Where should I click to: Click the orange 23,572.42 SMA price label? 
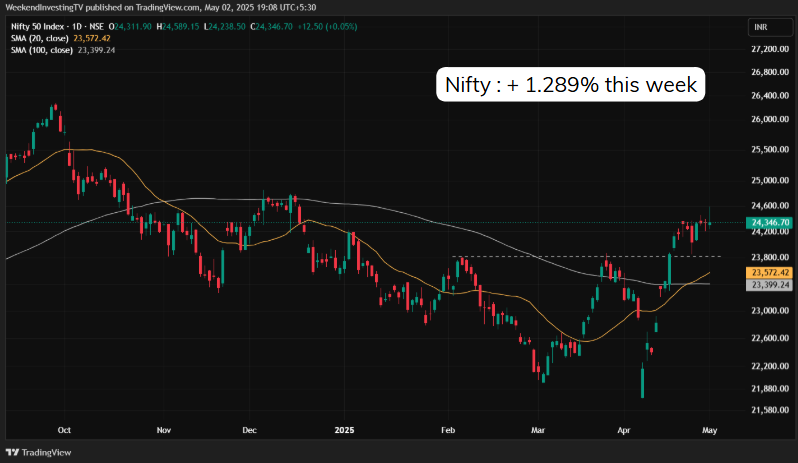point(770,272)
